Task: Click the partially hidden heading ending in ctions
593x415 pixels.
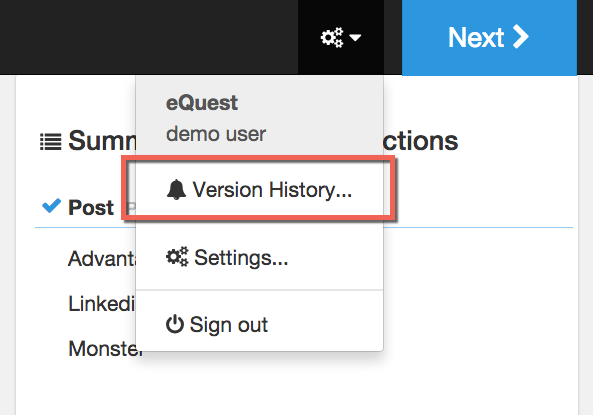Action: pyautogui.click(x=421, y=141)
